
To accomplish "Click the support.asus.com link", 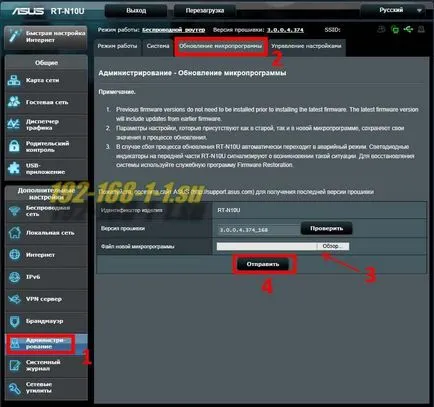I will pos(222,192).
